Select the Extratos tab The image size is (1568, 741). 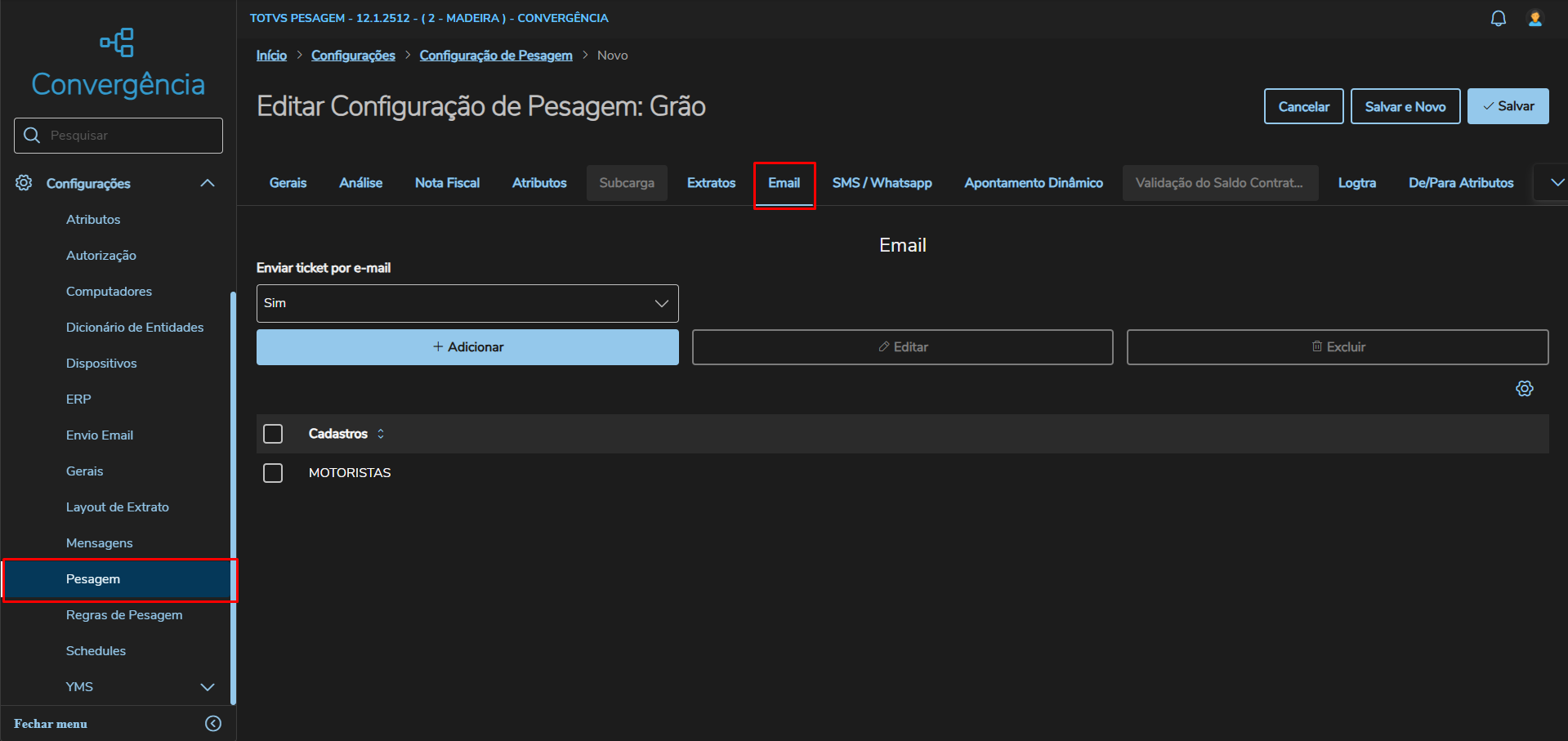(711, 183)
